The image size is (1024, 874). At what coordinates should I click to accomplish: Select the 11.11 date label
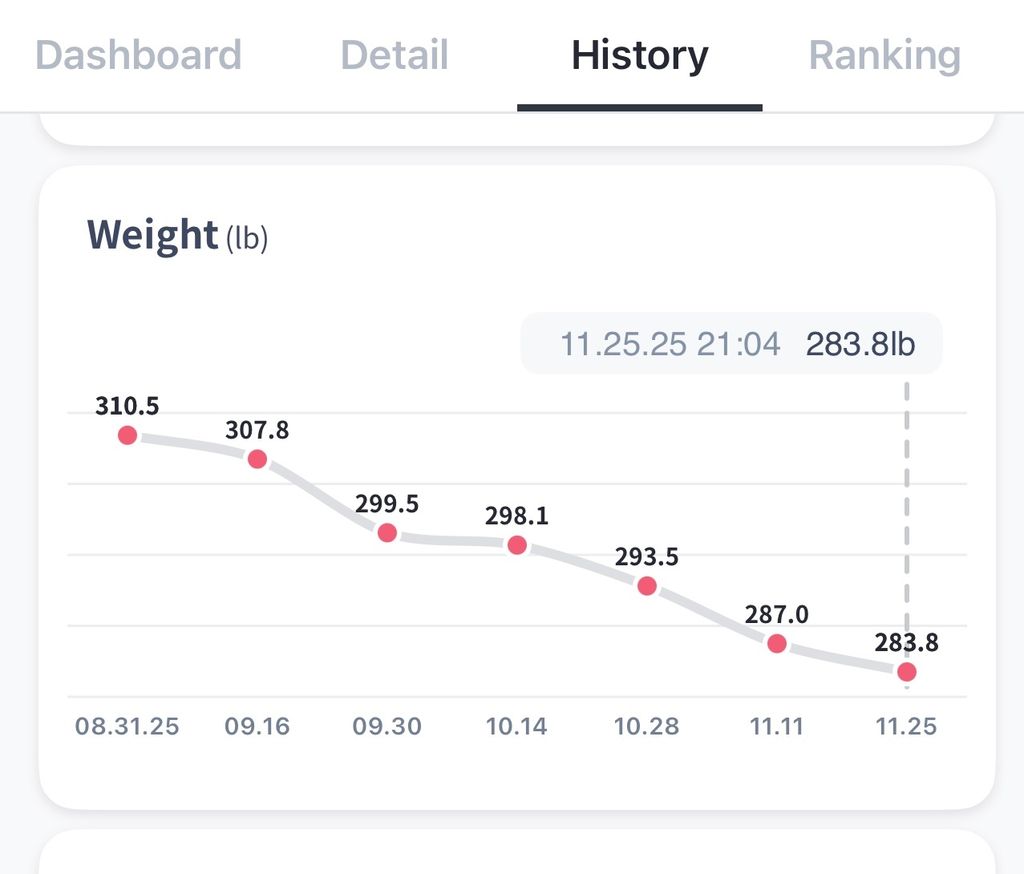(777, 726)
